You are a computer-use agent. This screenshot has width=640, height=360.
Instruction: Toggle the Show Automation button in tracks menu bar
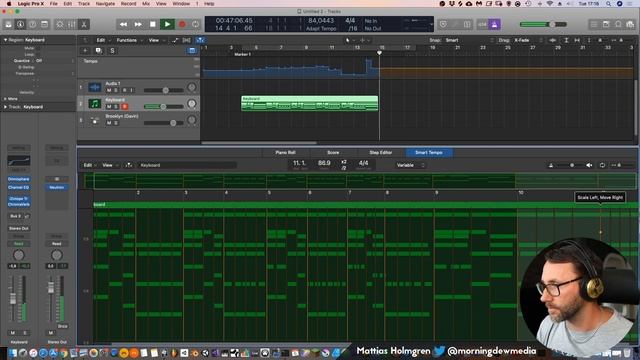click(176, 40)
